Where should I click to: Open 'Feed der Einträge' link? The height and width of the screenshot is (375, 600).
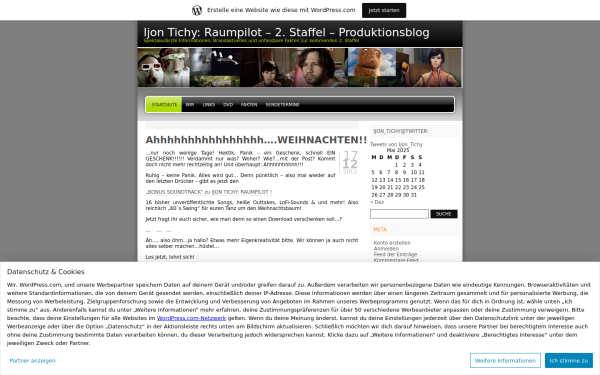point(395,254)
